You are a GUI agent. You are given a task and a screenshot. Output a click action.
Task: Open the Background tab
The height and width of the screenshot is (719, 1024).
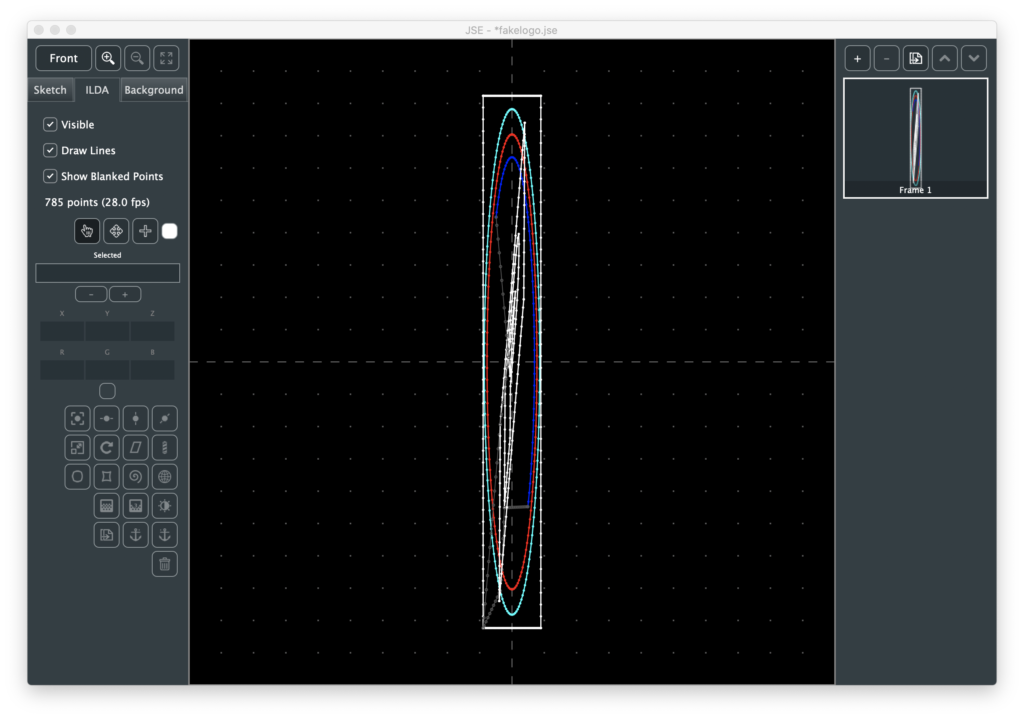[x=153, y=90]
